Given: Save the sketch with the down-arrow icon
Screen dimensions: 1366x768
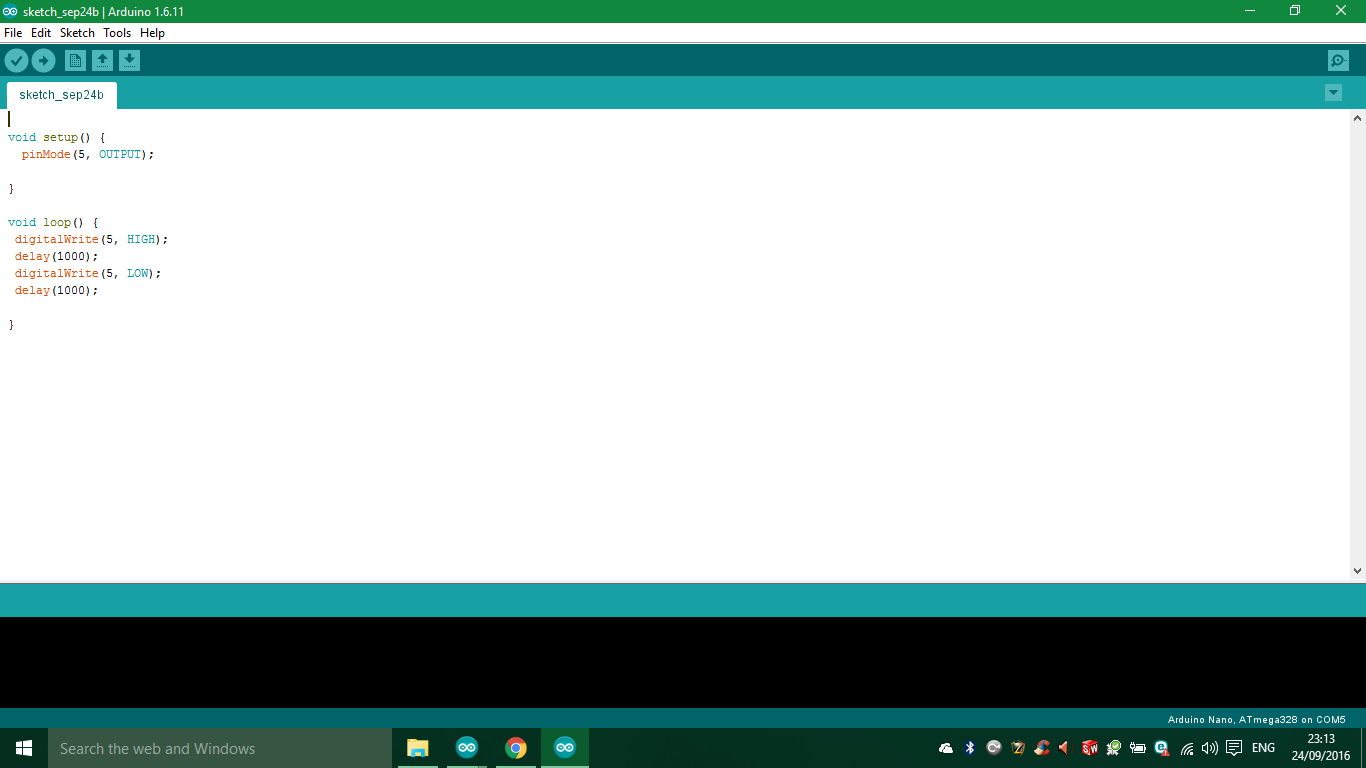Looking at the screenshot, I should [129, 61].
